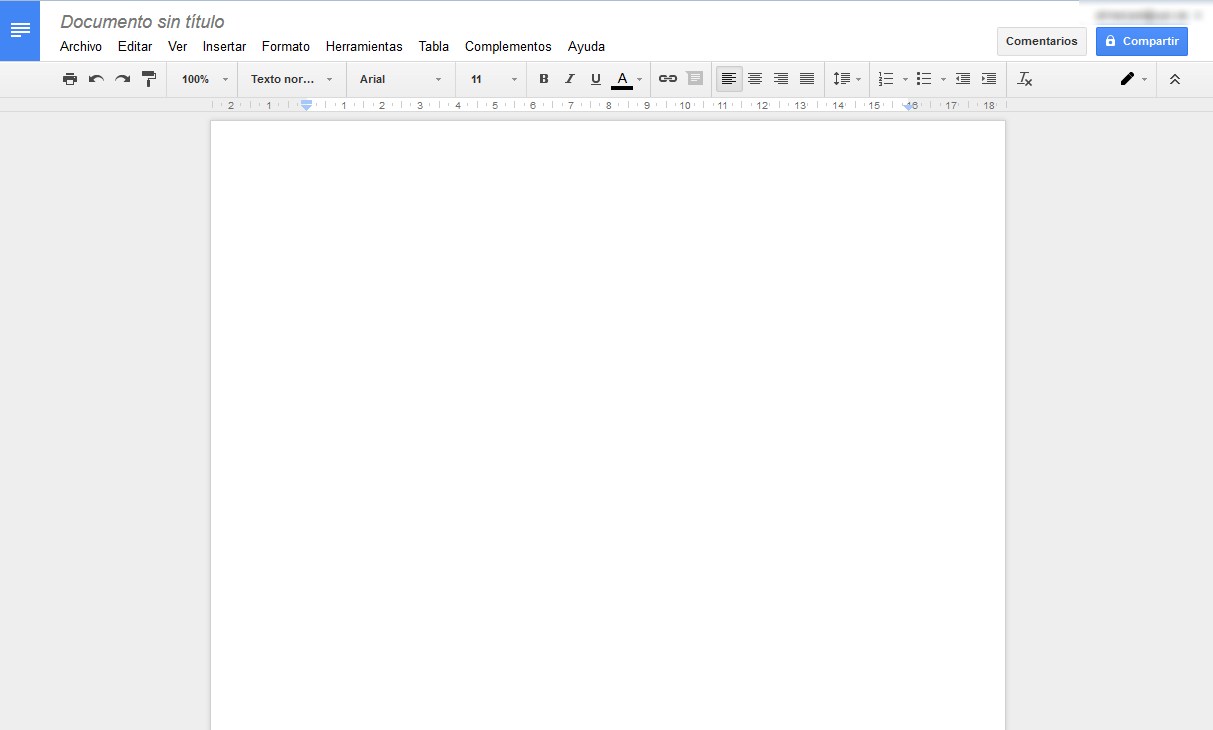Toggle underline formatting
The width and height of the screenshot is (1213, 730).
[x=595, y=79]
